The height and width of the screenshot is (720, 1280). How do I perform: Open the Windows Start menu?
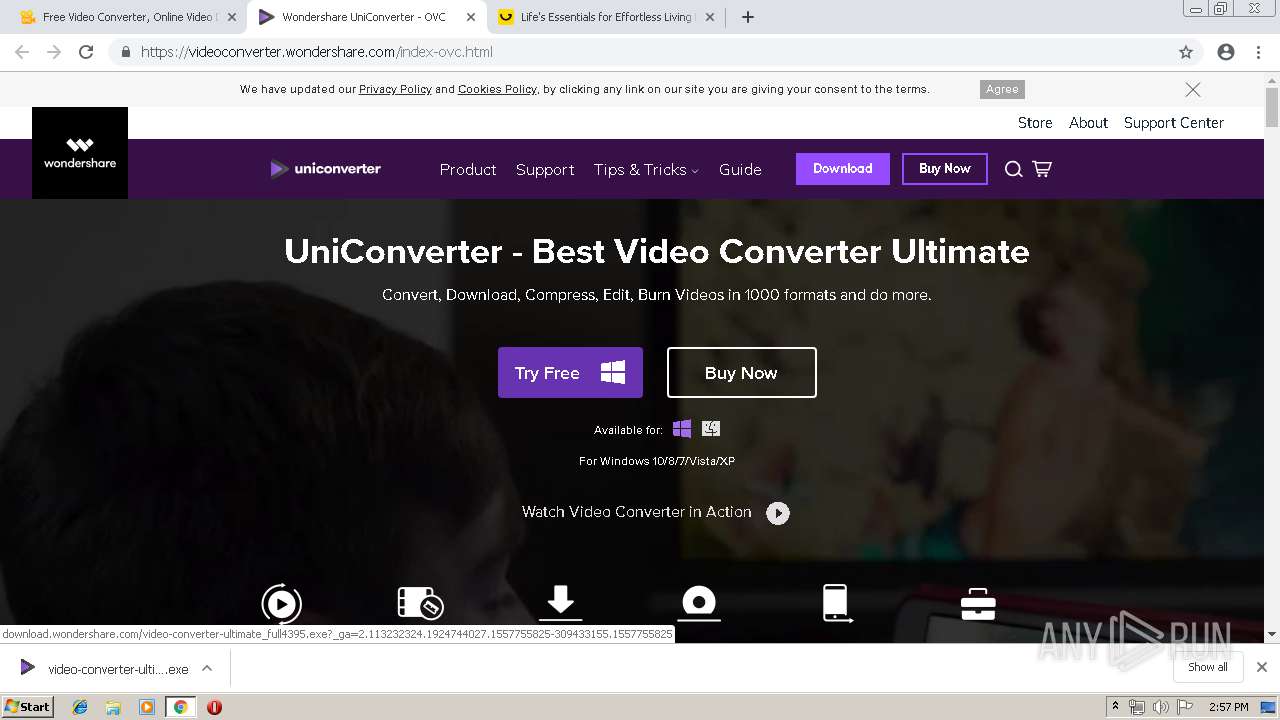(x=28, y=707)
